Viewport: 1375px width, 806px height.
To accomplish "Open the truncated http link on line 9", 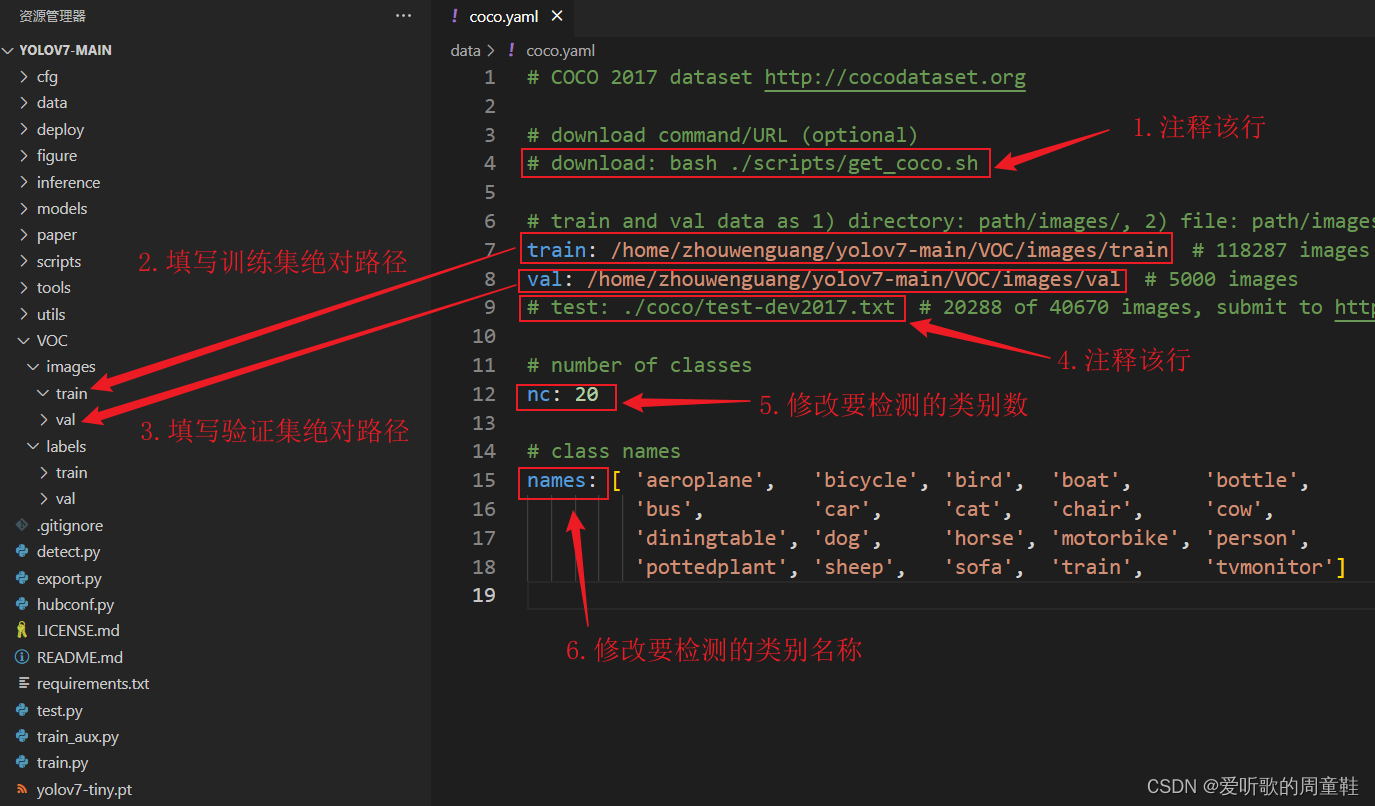I will pos(1354,307).
